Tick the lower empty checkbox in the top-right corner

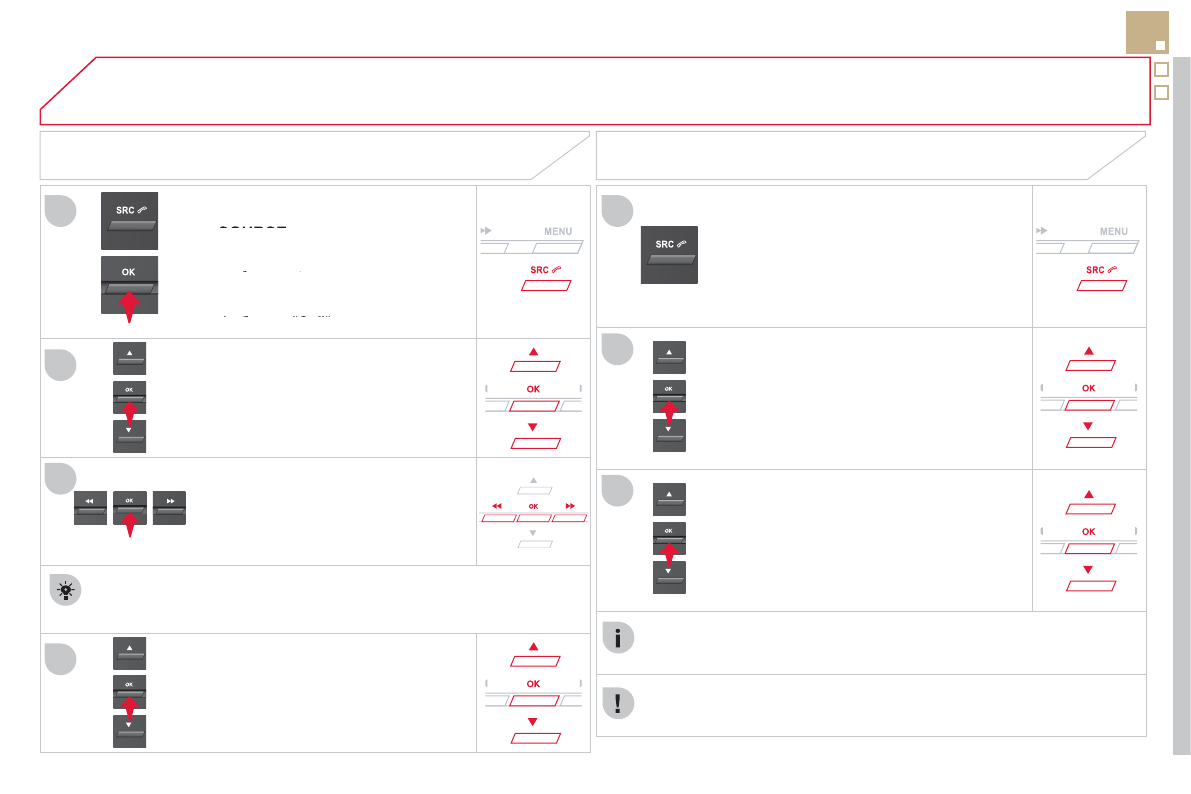[1161, 93]
